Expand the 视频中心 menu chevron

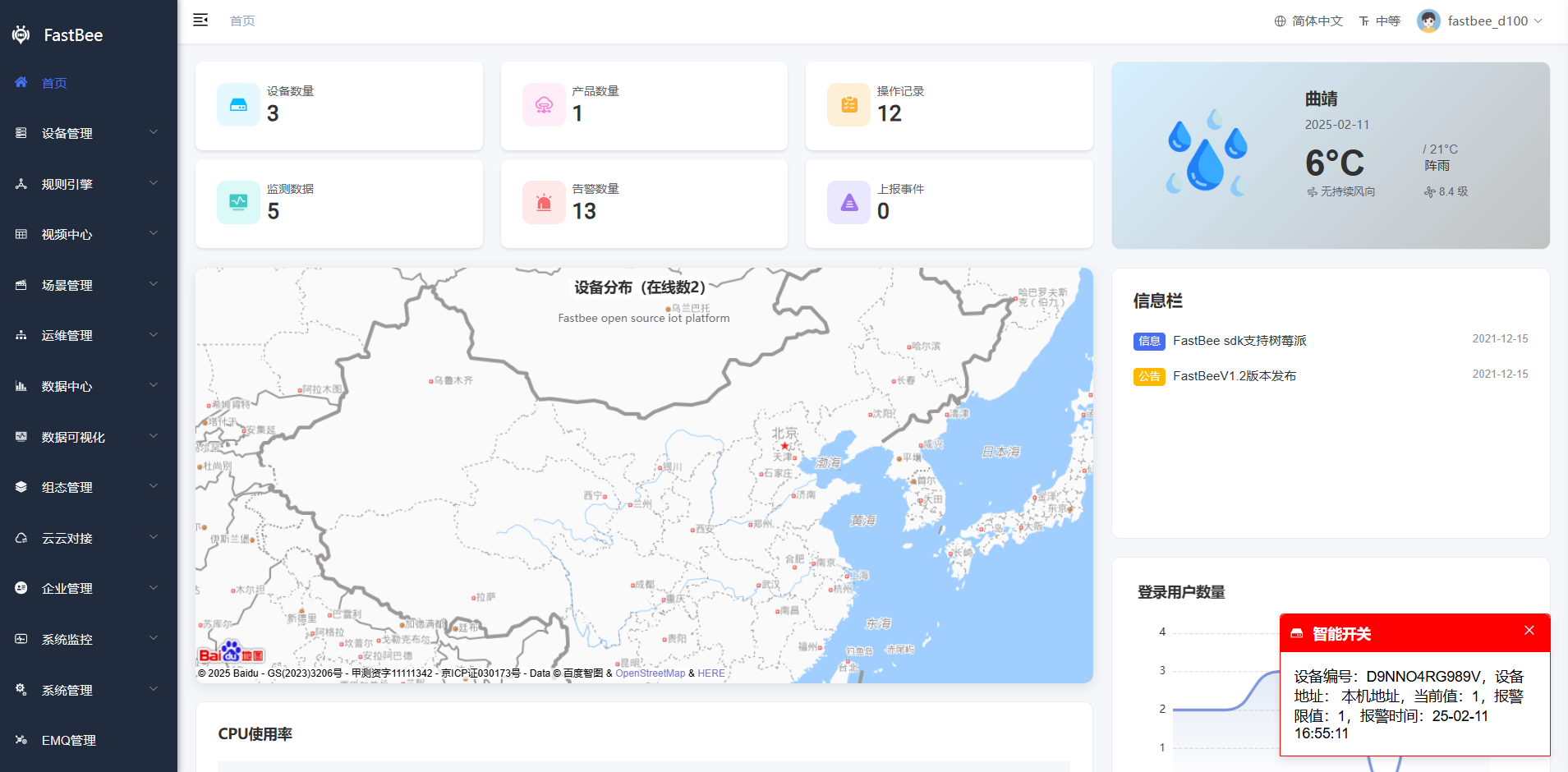pos(154,233)
